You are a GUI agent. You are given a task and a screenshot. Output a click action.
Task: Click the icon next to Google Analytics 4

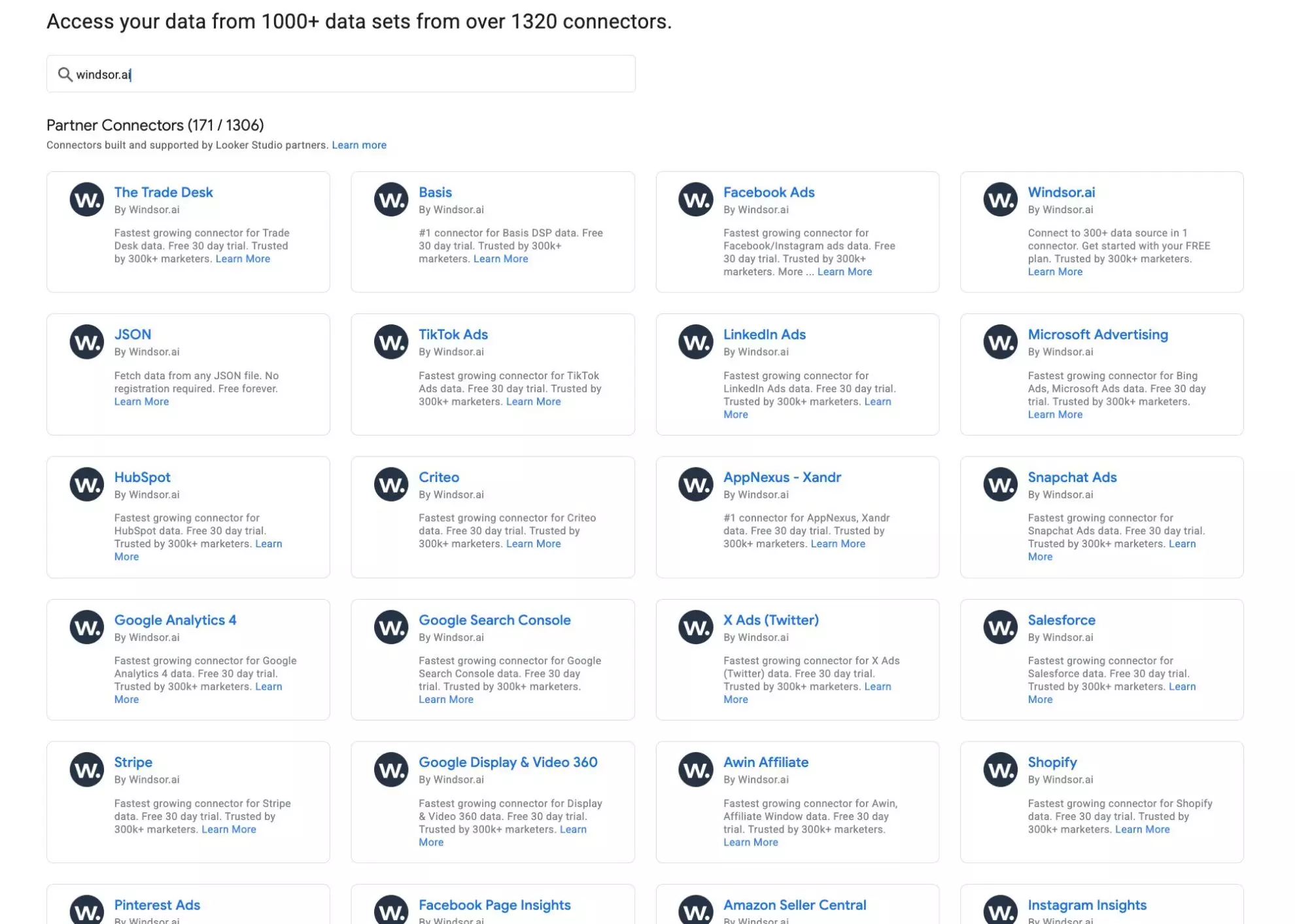87,627
